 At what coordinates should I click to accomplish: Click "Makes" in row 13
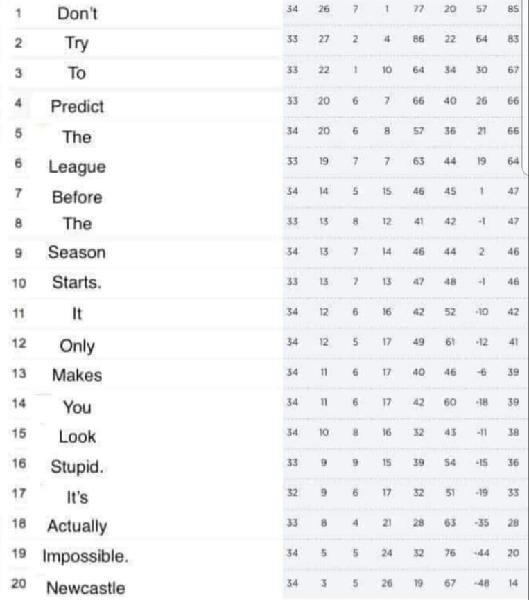[x=77, y=375]
